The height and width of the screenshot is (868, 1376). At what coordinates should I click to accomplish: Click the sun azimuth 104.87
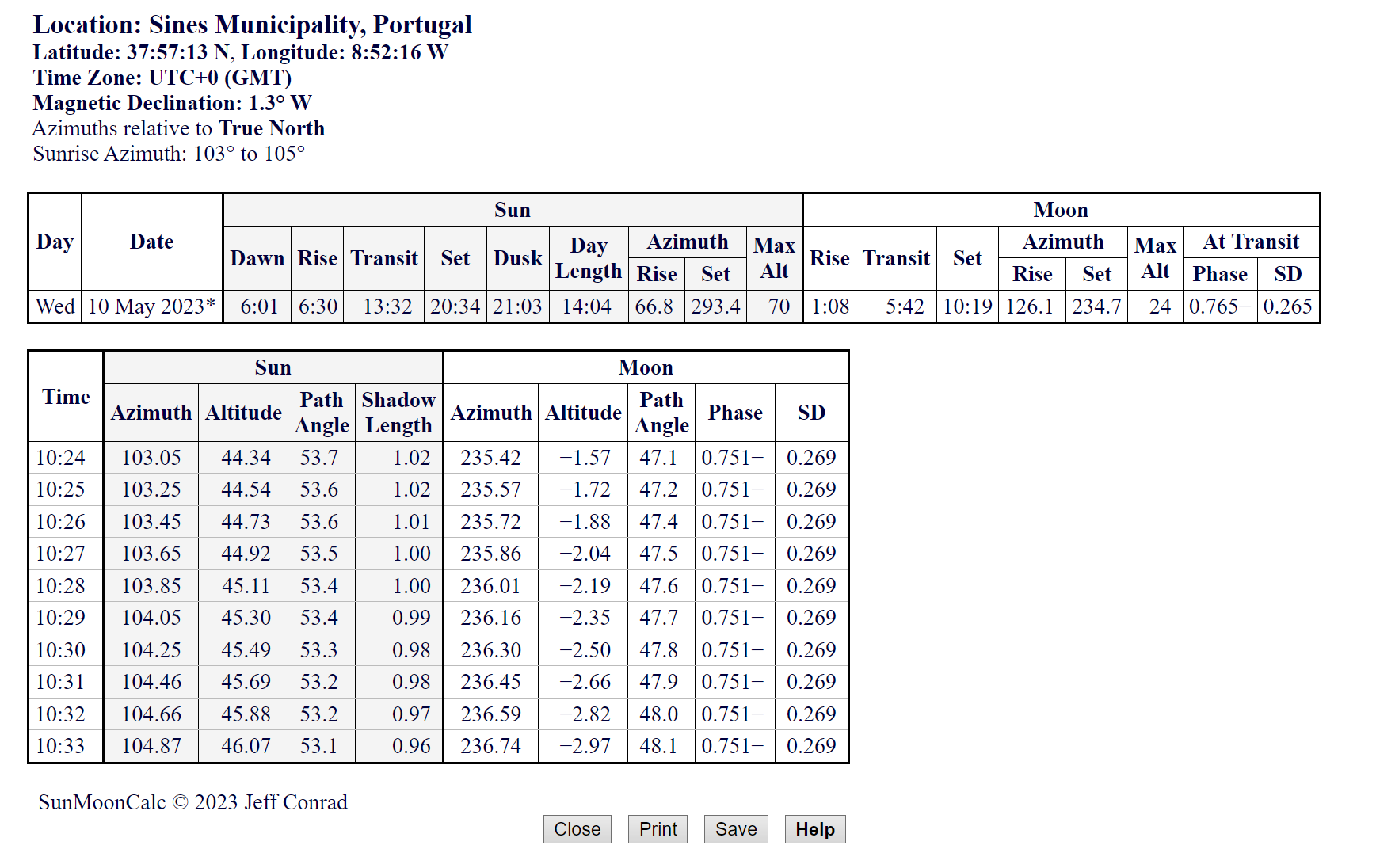(x=151, y=746)
